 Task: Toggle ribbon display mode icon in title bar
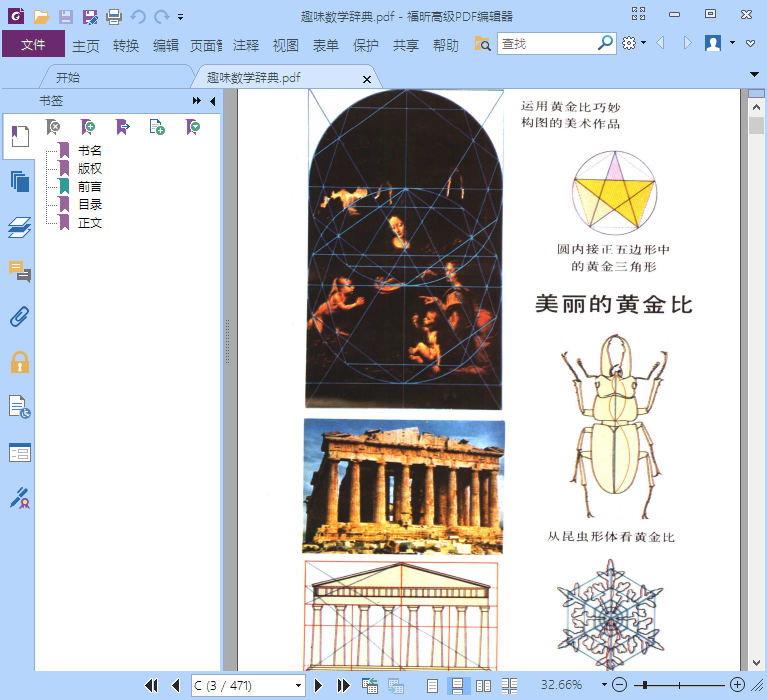click(638, 14)
